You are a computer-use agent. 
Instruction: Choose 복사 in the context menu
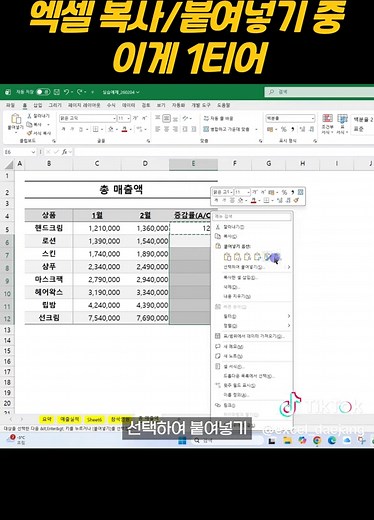pyautogui.click(x=252, y=236)
